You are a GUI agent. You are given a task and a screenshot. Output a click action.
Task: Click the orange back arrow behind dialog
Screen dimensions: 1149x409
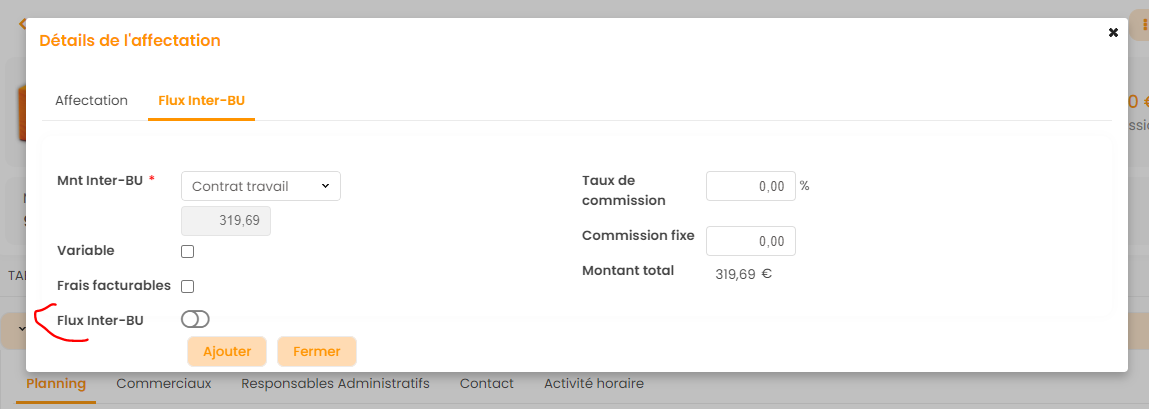20,22
